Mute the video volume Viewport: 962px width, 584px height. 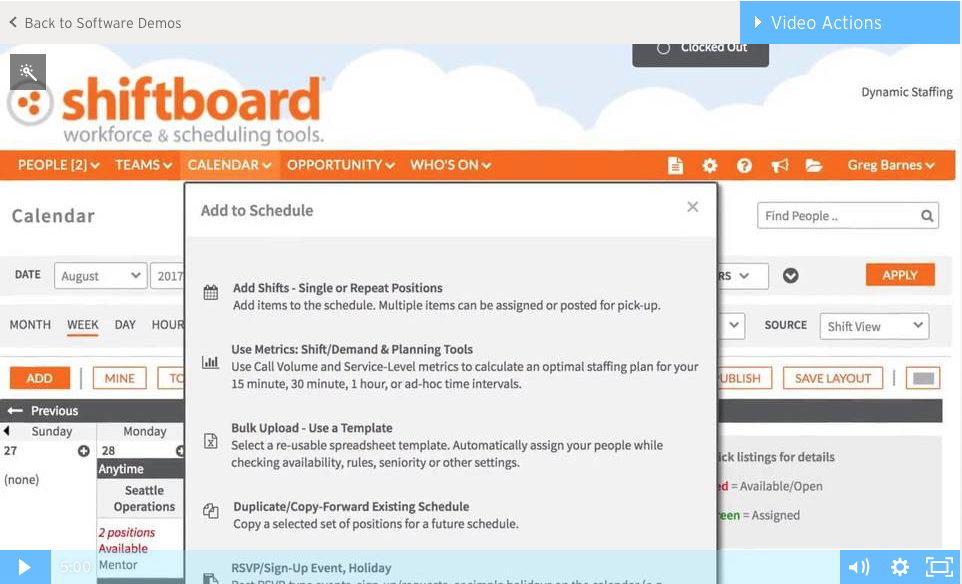click(858, 567)
